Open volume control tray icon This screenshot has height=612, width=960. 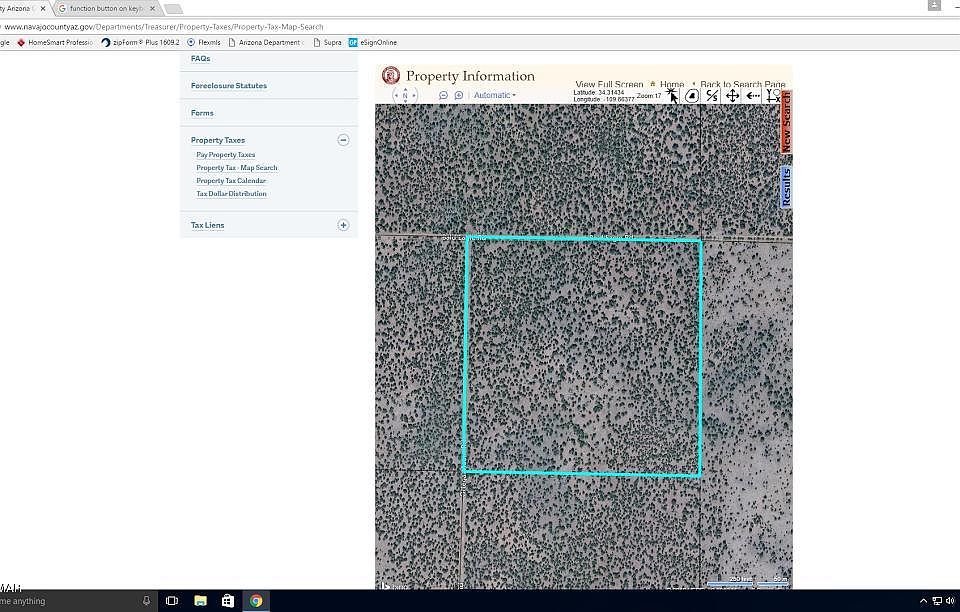coord(950,601)
